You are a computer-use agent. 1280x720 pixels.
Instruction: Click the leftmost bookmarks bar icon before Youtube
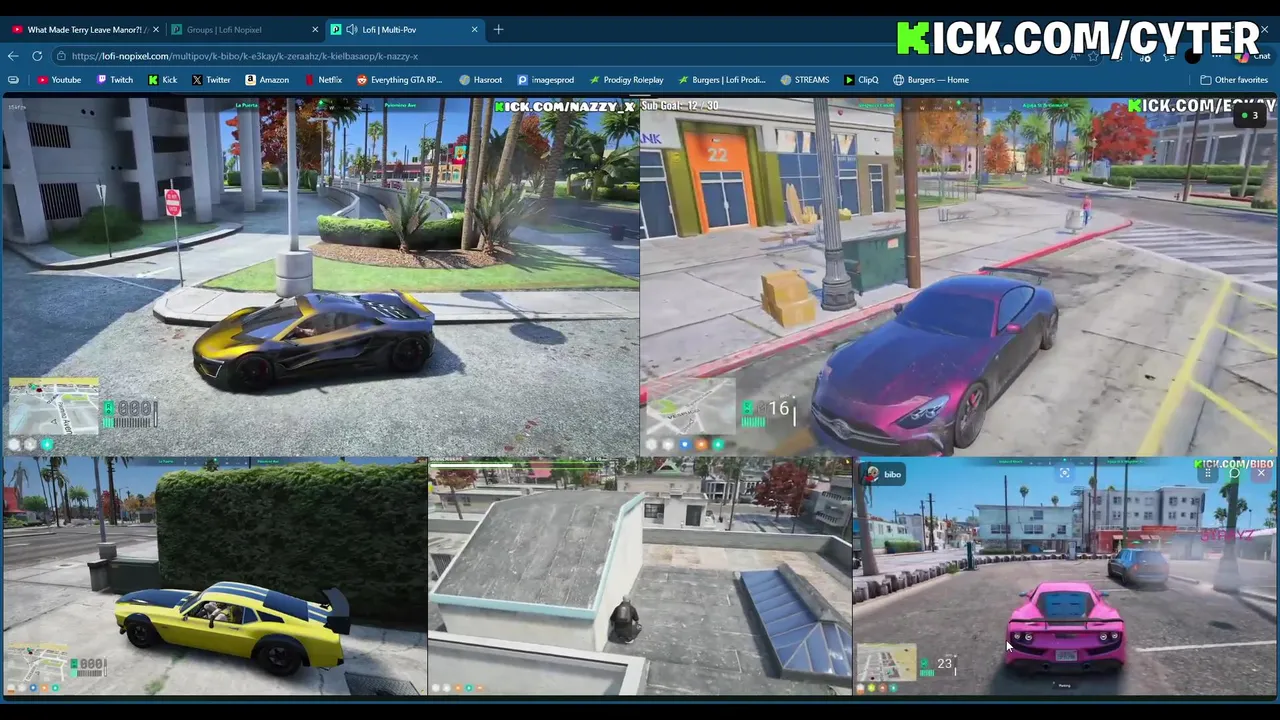point(13,80)
